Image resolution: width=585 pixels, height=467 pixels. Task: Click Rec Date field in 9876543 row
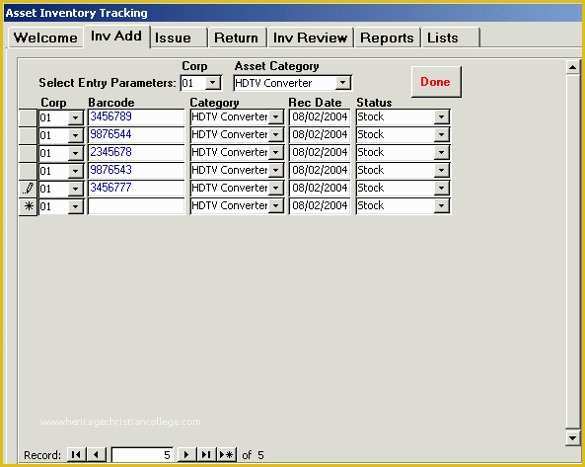click(x=320, y=171)
